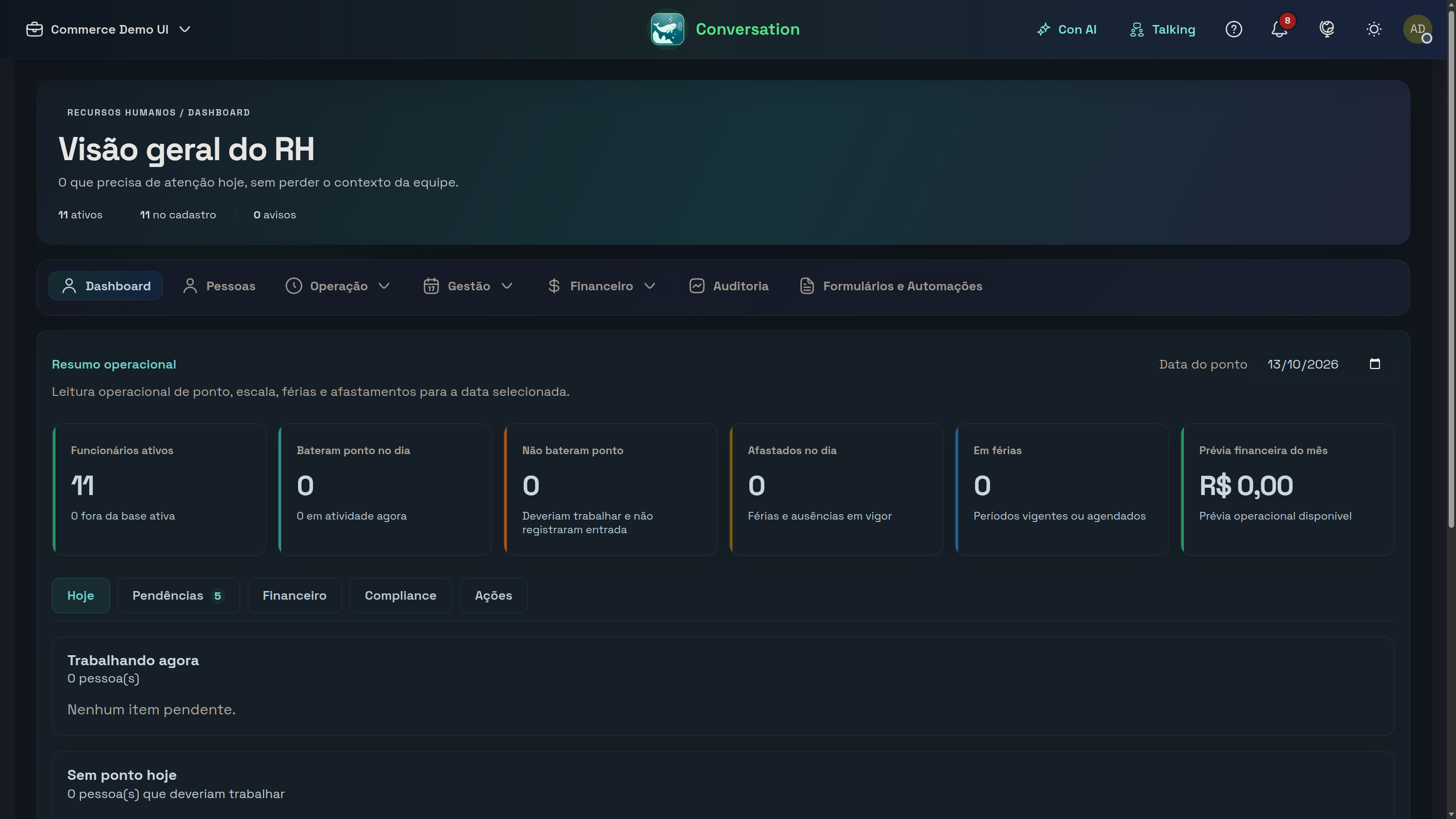Click the '11 no cadastro' stat text
The height and width of the screenshot is (819, 1456).
[178, 215]
